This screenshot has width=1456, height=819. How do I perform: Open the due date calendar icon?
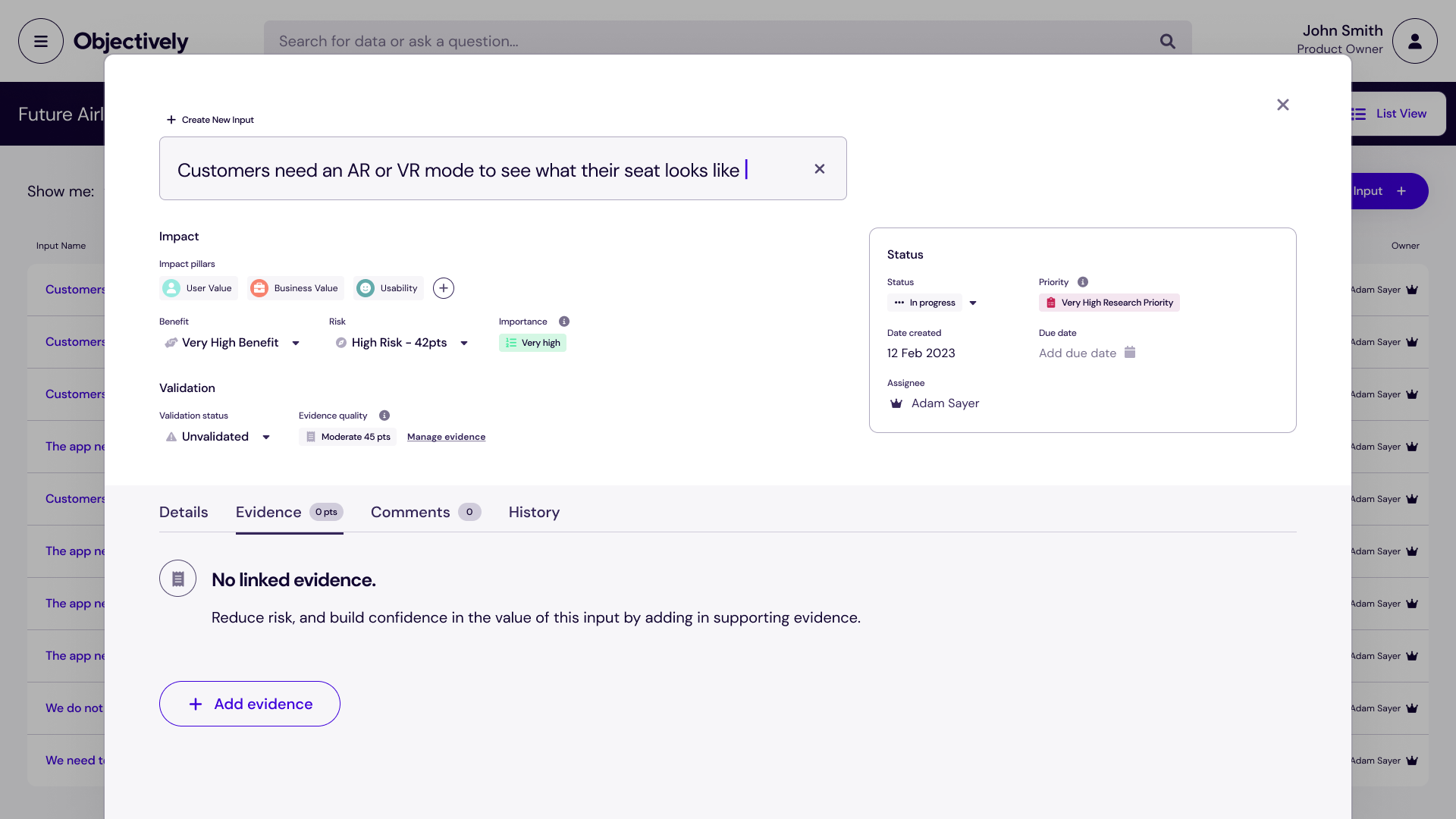point(1130,353)
